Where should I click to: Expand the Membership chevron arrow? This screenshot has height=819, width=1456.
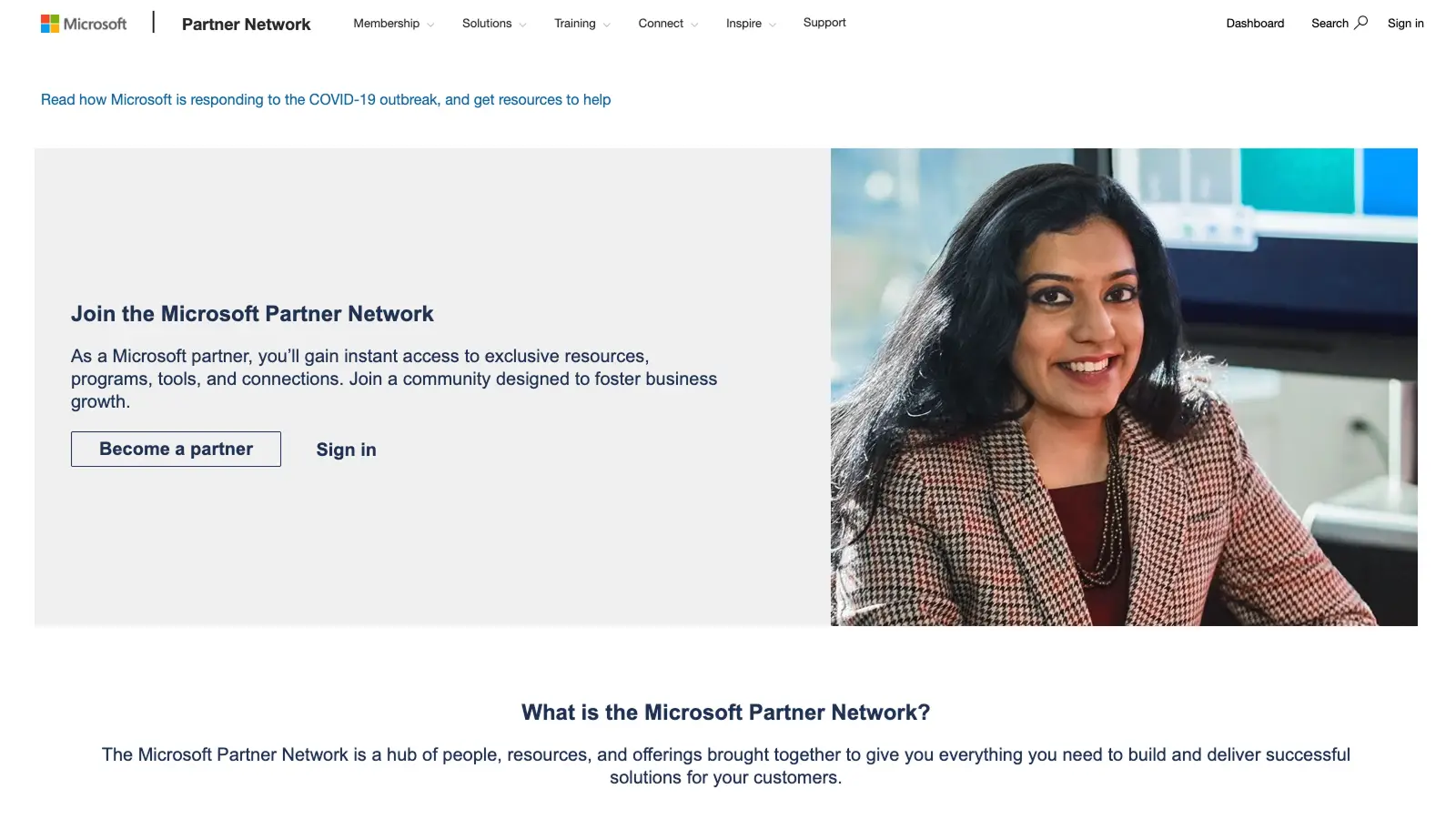point(431,25)
